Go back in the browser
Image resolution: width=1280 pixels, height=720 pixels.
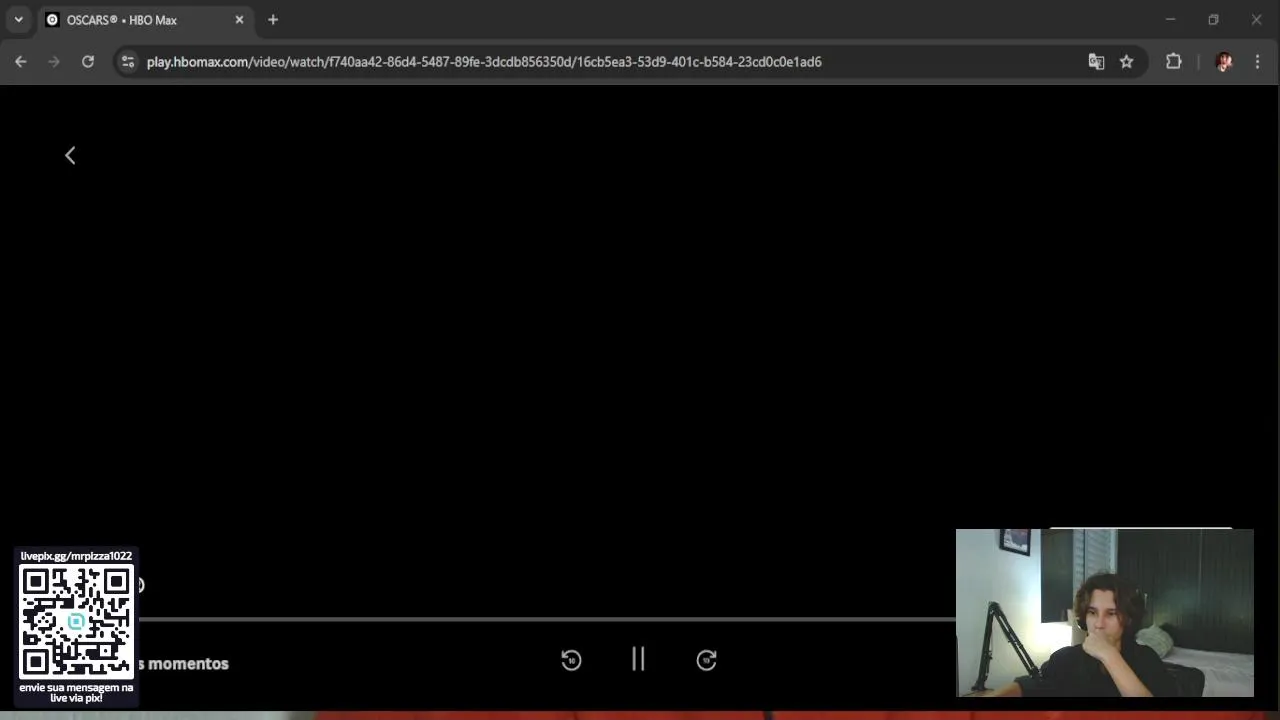pos(21,62)
